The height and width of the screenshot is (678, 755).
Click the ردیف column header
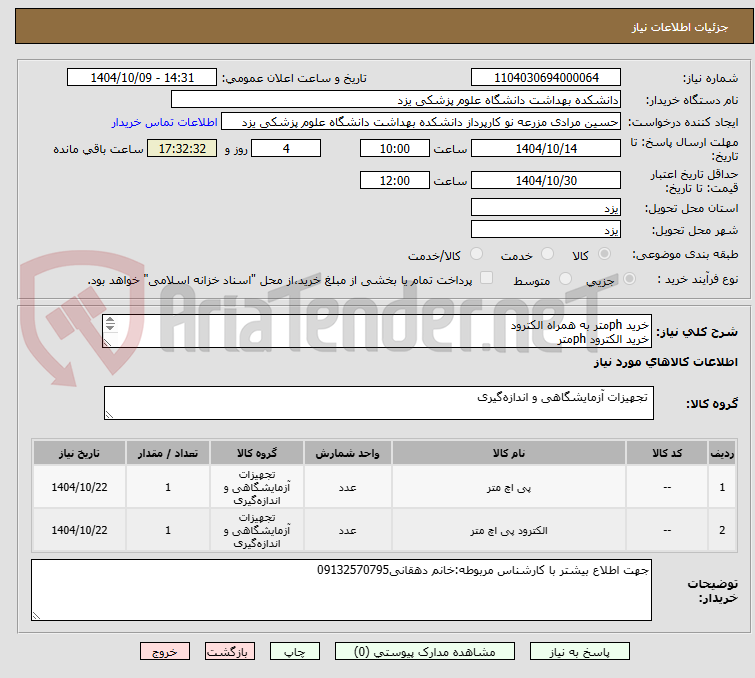[722, 453]
